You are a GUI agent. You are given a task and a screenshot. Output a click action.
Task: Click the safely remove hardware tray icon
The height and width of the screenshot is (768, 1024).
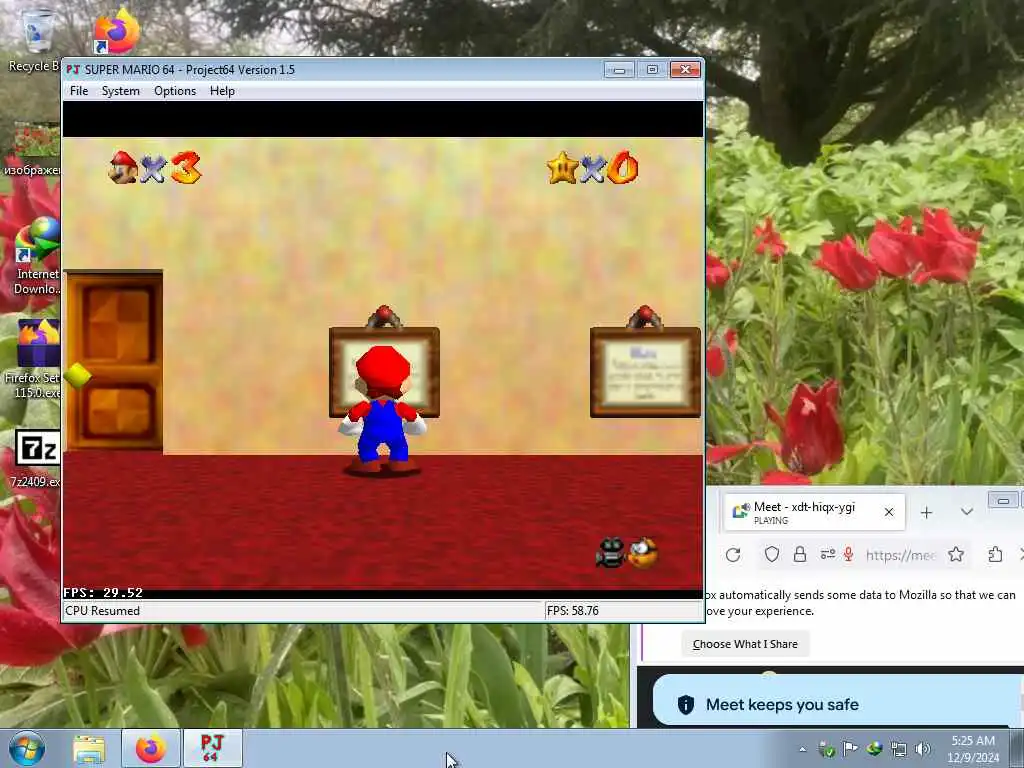[826, 750]
